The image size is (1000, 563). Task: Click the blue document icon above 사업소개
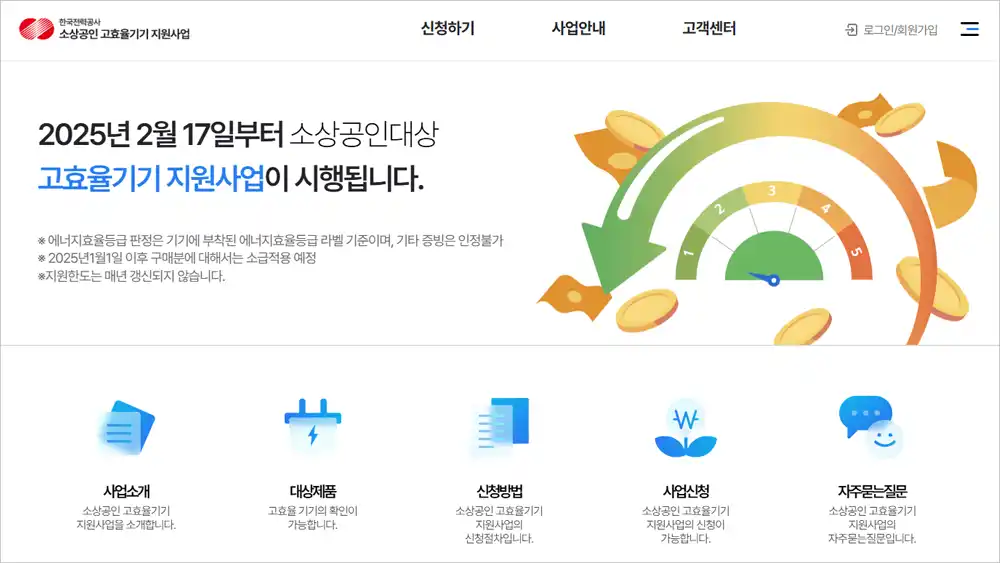[x=126, y=428]
